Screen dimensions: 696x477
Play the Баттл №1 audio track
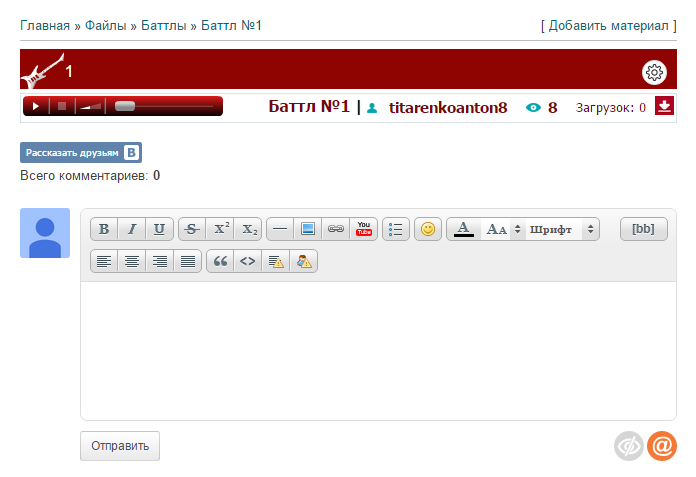[36, 106]
